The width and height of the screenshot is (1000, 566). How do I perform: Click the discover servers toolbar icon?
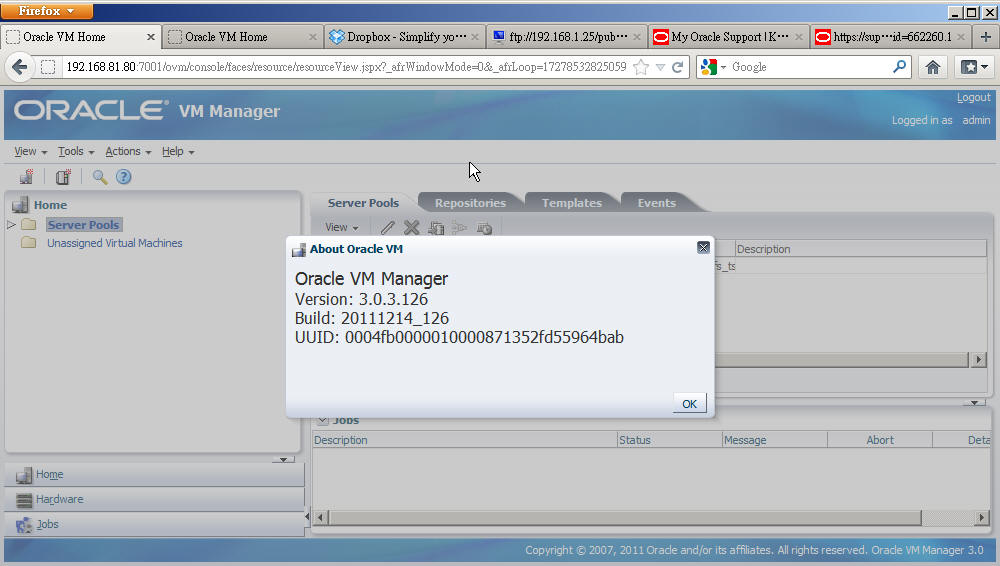pos(27,177)
